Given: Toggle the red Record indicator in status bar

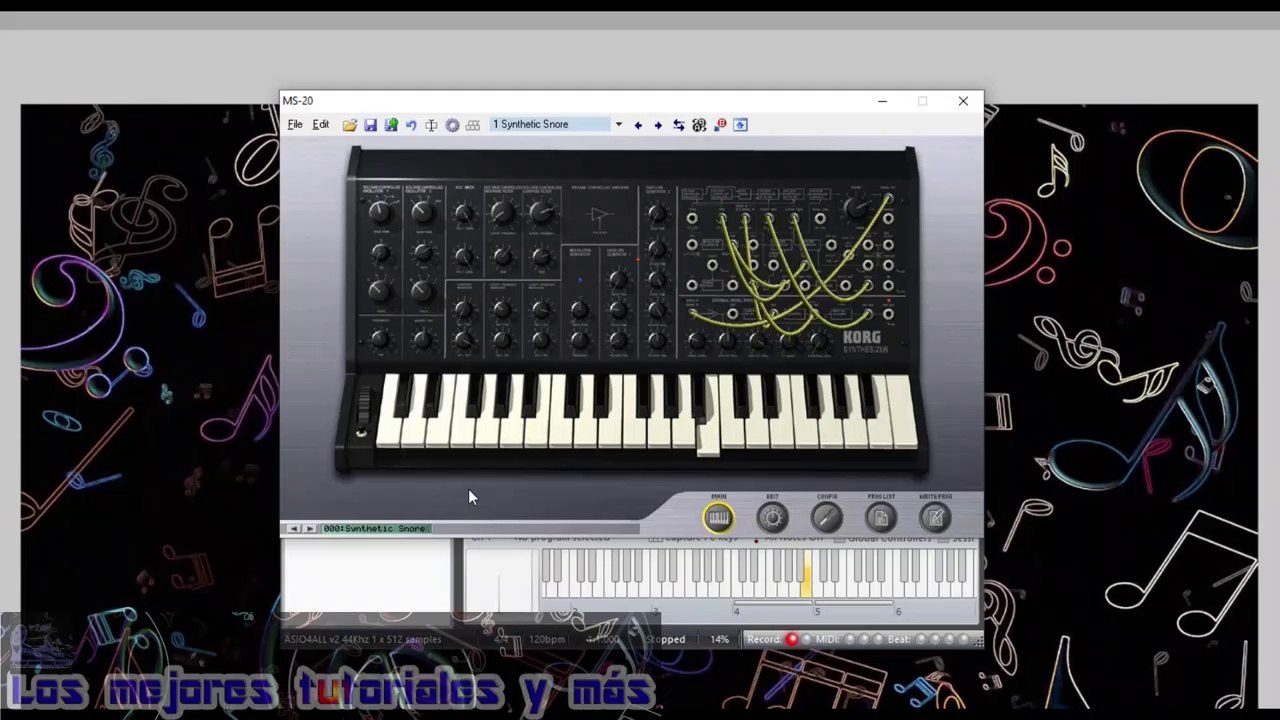Looking at the screenshot, I should 791,640.
